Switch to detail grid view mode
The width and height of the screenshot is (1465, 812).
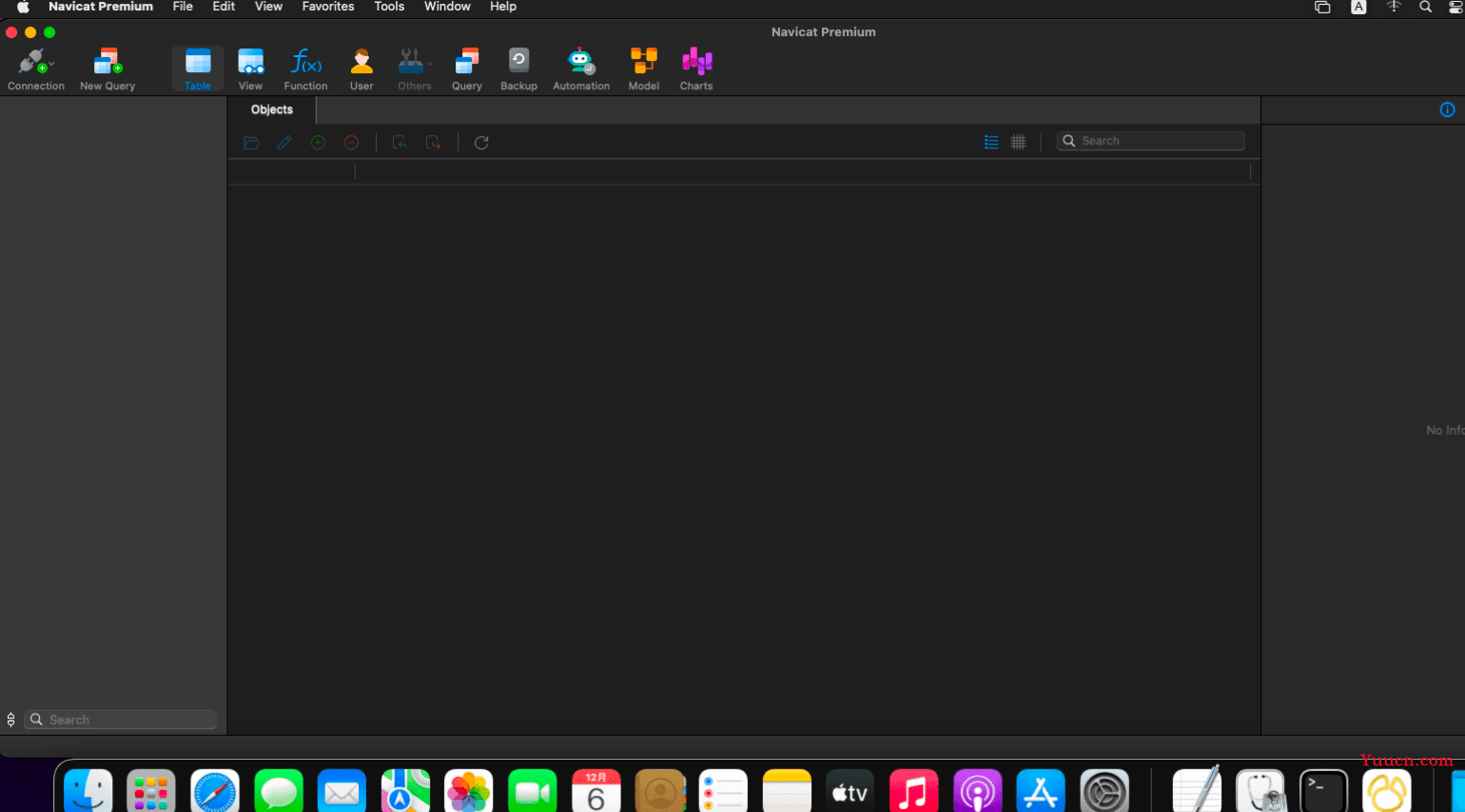[1018, 142]
